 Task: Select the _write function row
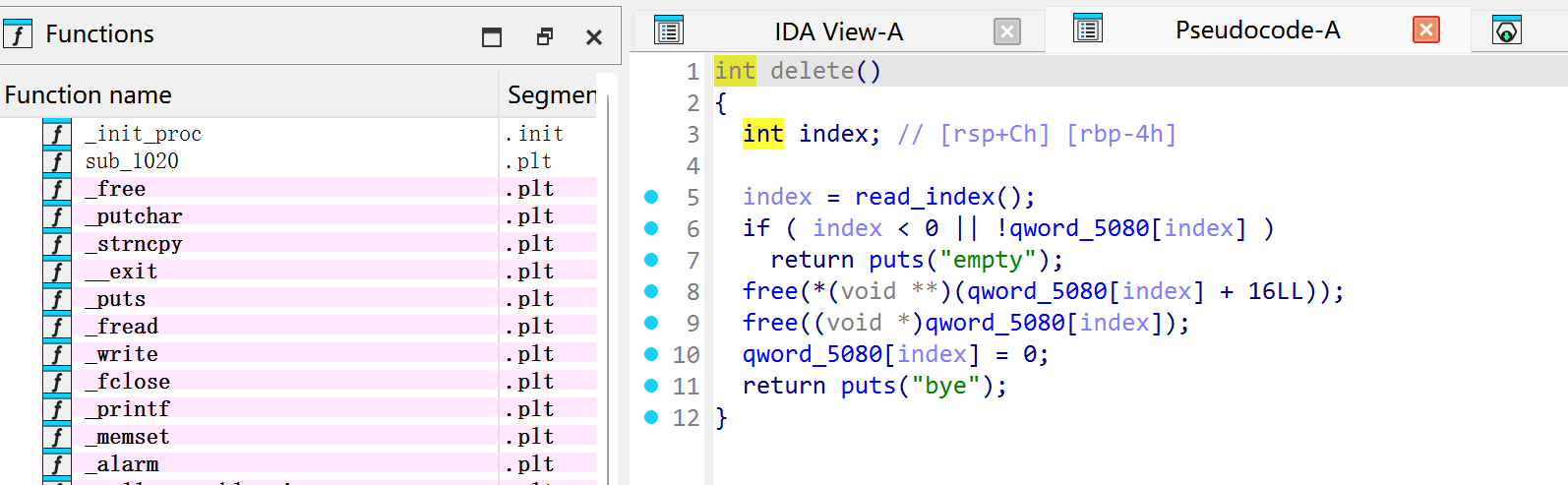[x=298, y=354]
